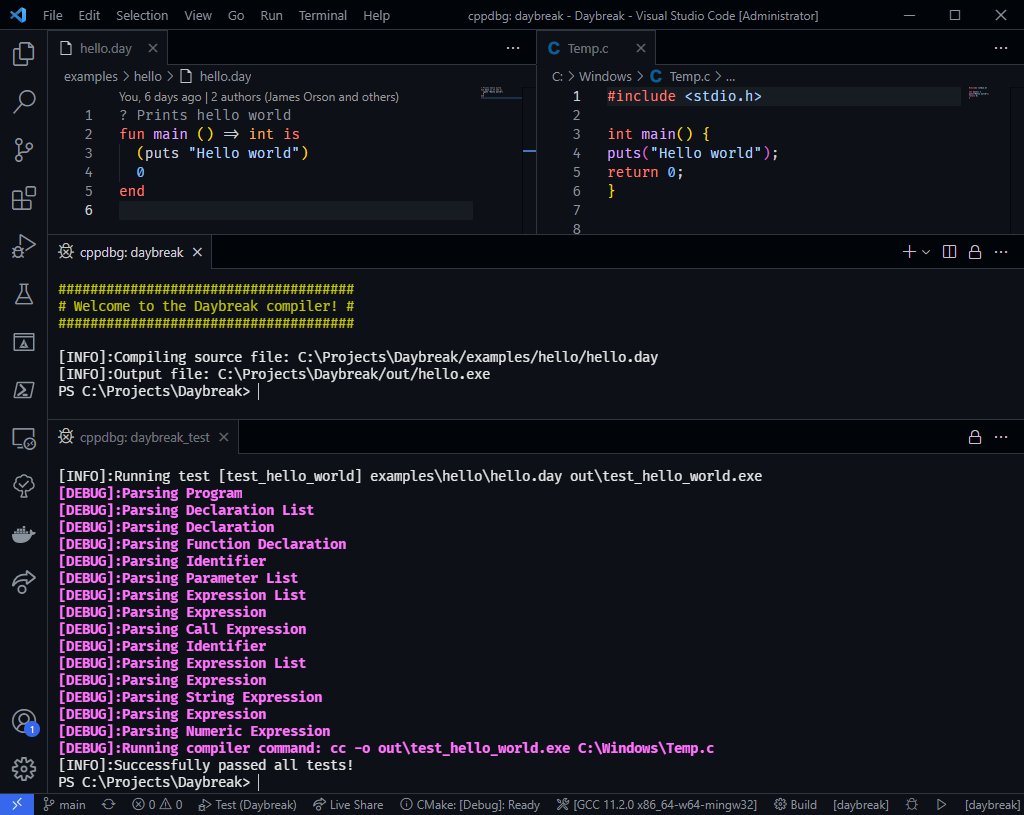The height and width of the screenshot is (815, 1024).
Task: Open the Run menu
Action: click(x=272, y=15)
